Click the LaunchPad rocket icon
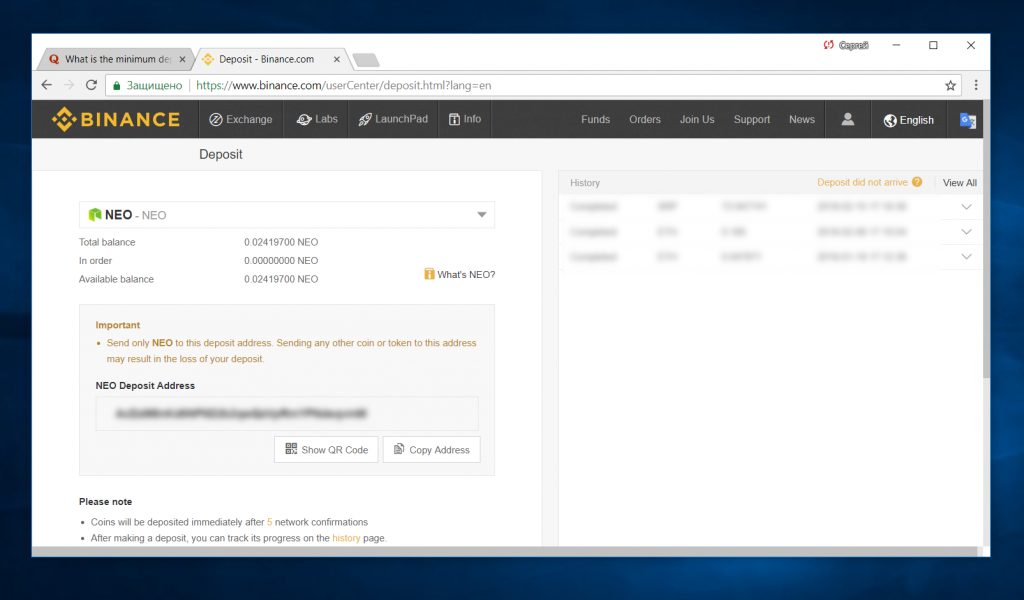 pos(365,119)
